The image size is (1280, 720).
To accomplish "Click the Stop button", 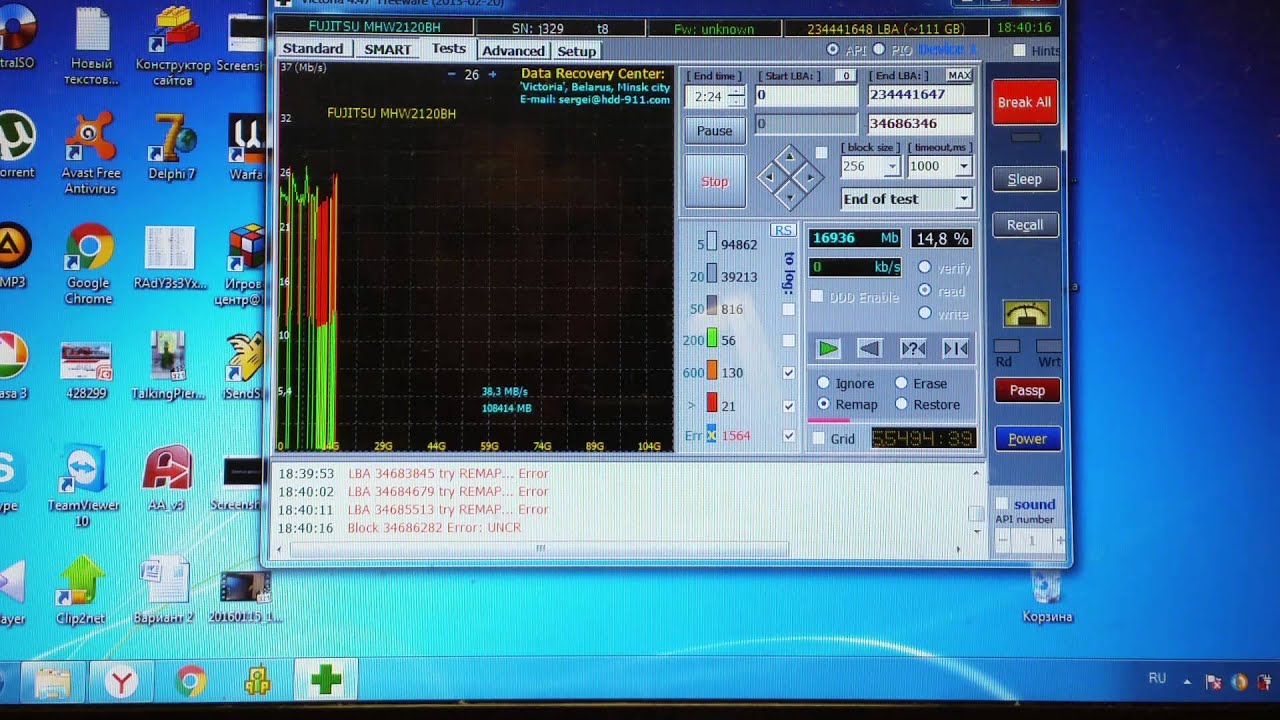I will (714, 181).
